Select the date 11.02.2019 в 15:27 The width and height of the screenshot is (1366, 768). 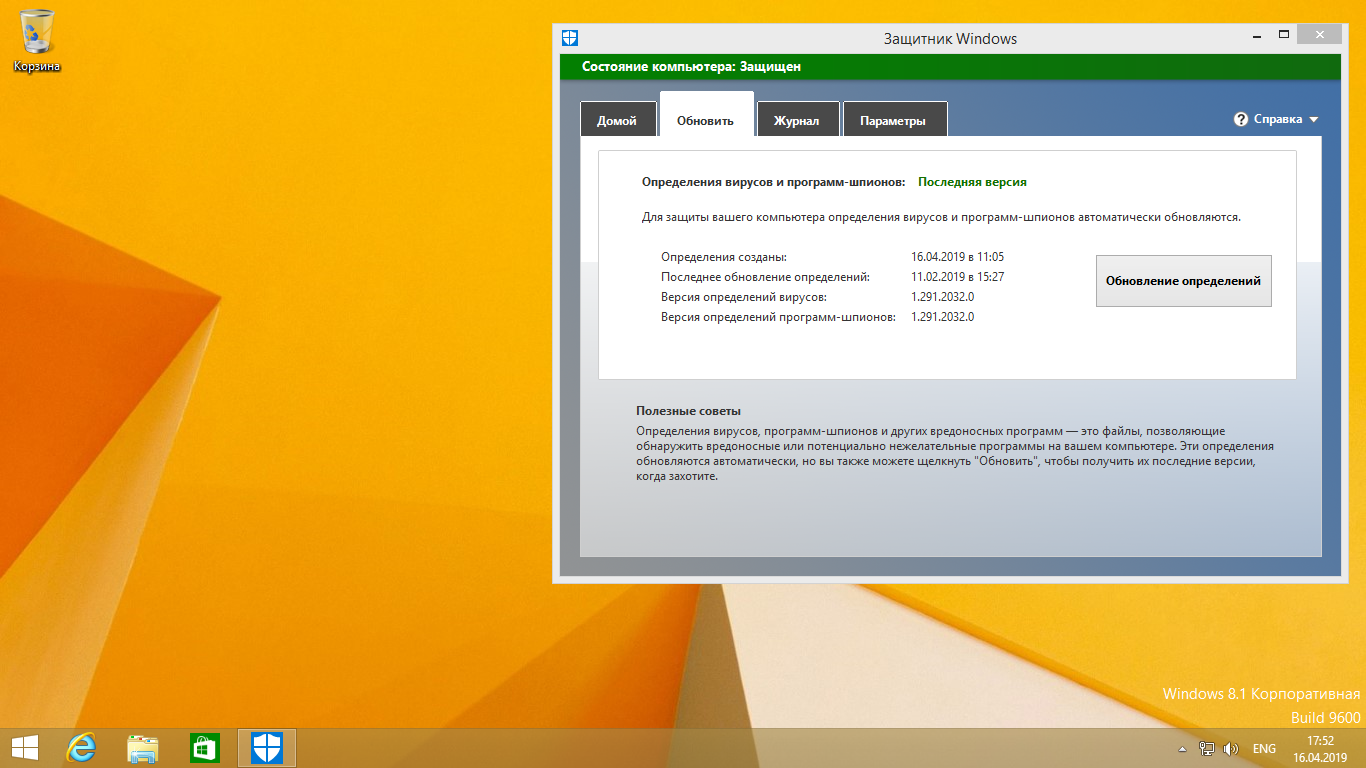(x=957, y=277)
